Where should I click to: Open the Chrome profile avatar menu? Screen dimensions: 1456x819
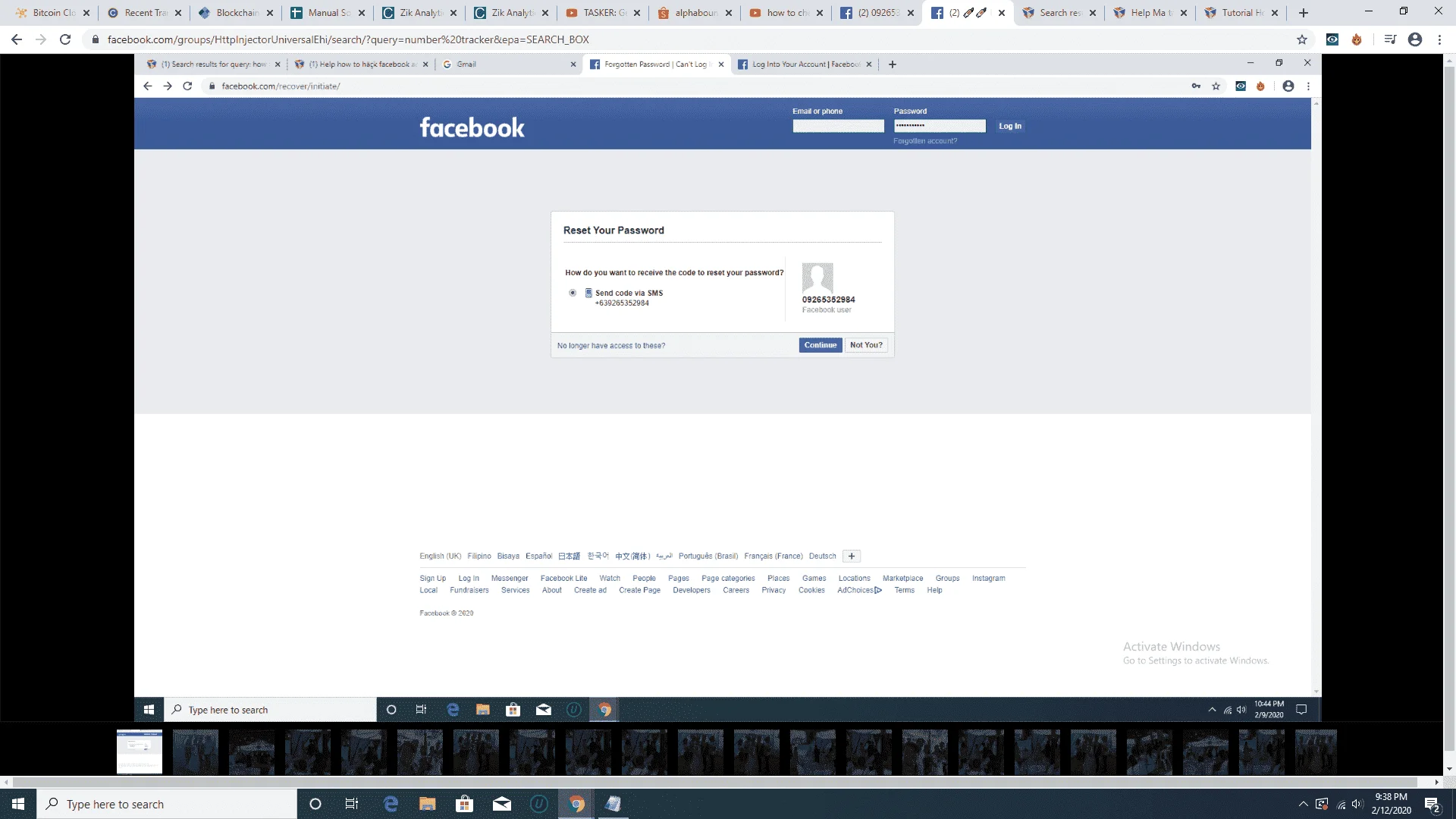click(1415, 39)
